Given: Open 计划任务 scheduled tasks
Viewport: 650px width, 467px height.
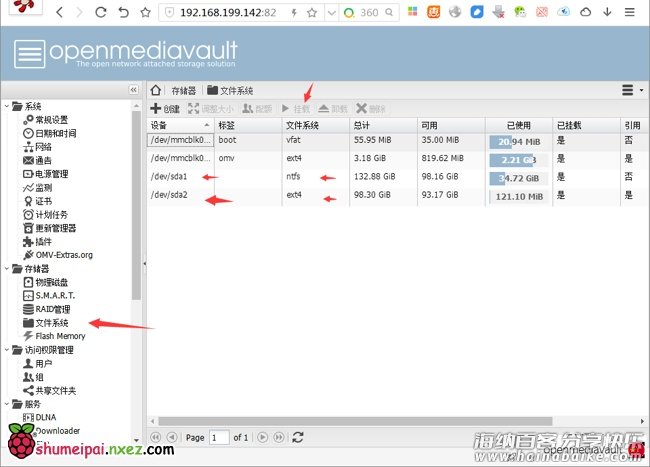Looking at the screenshot, I should point(45,215).
